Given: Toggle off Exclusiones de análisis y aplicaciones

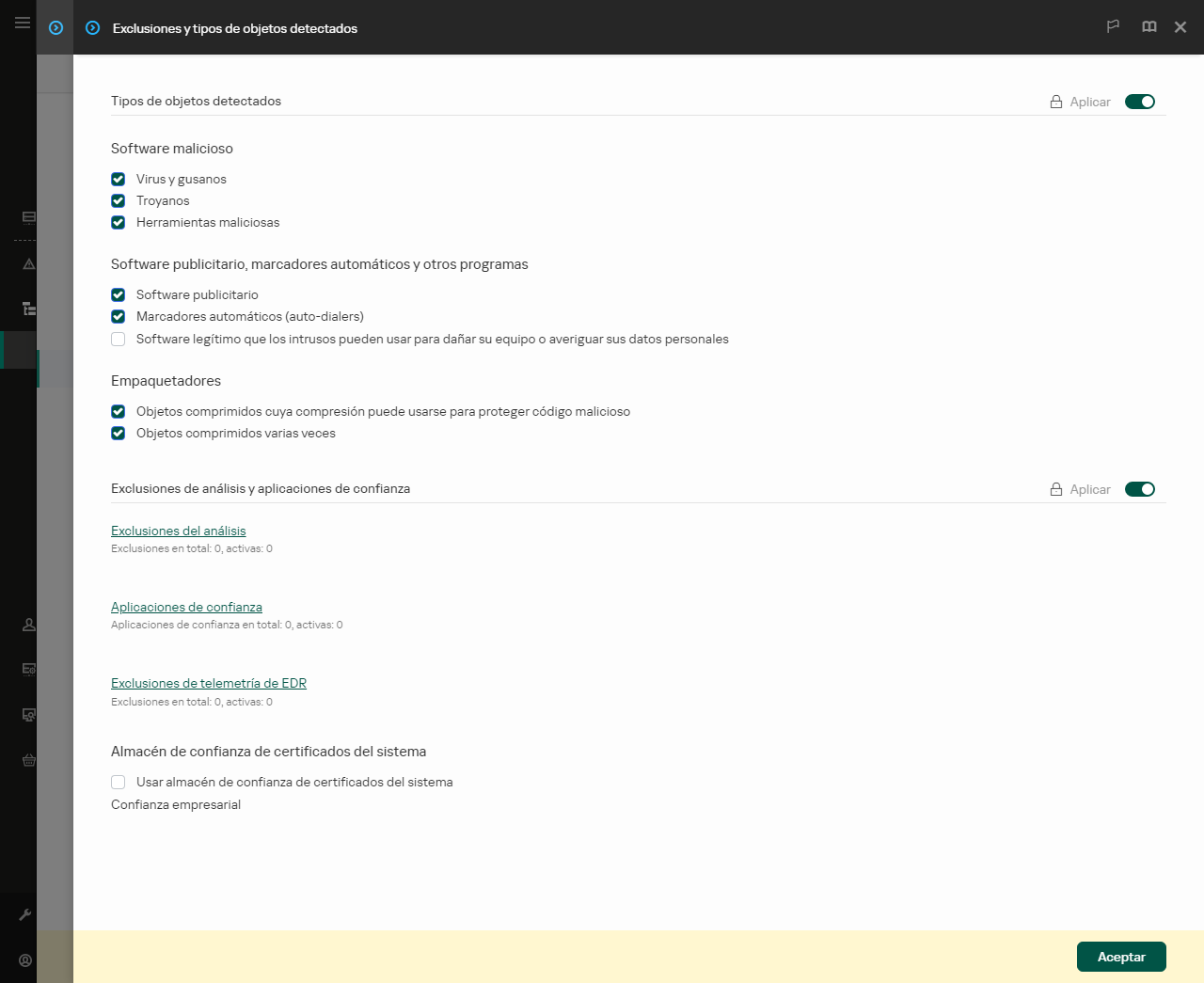Looking at the screenshot, I should pyautogui.click(x=1140, y=489).
